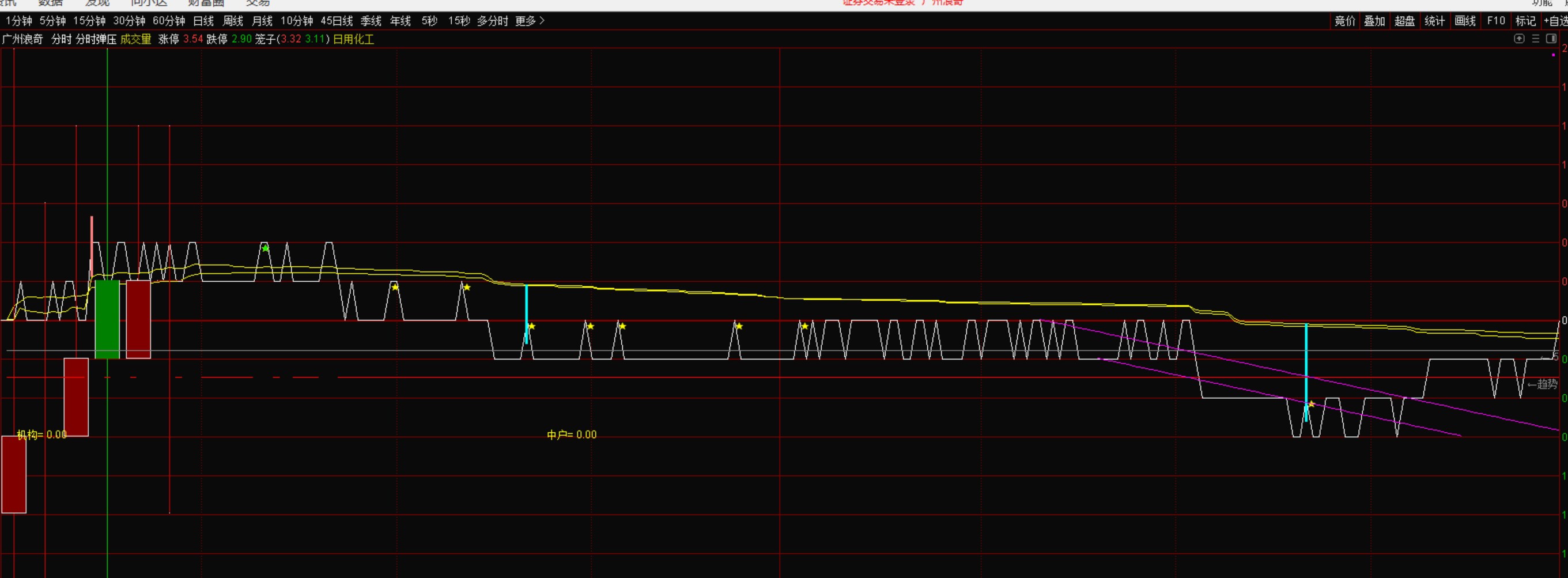Screen dimensions: 1568x578
Task: Click the ←趋势 label on chart
Action: click(x=1543, y=384)
